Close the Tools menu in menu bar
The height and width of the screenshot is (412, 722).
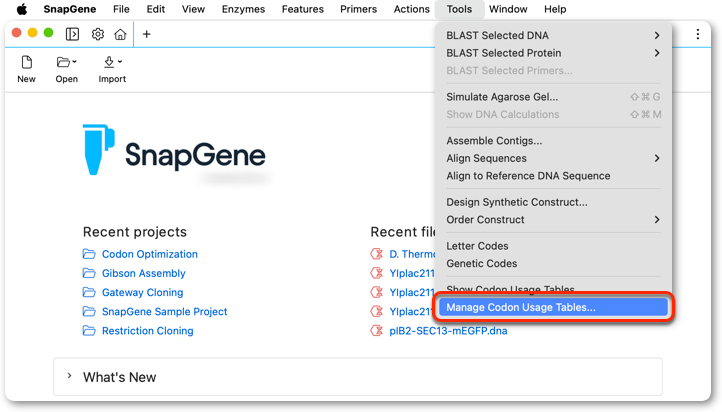pos(459,9)
